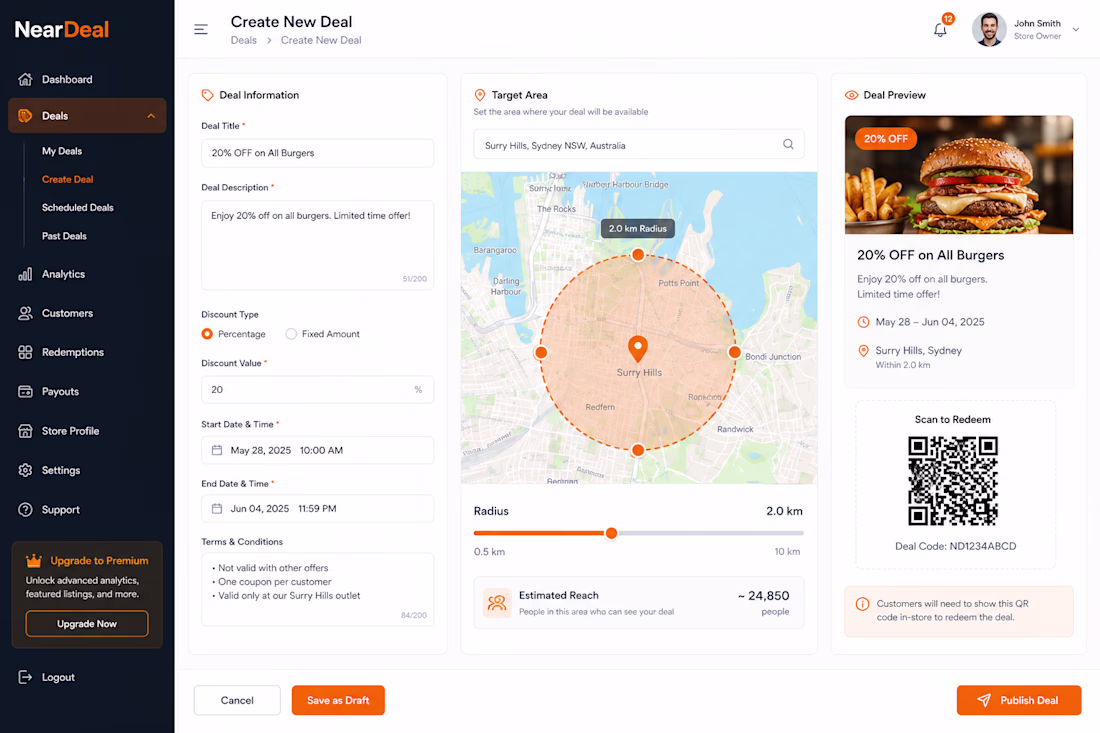Click the hamburger menu icon

pyautogui.click(x=201, y=29)
